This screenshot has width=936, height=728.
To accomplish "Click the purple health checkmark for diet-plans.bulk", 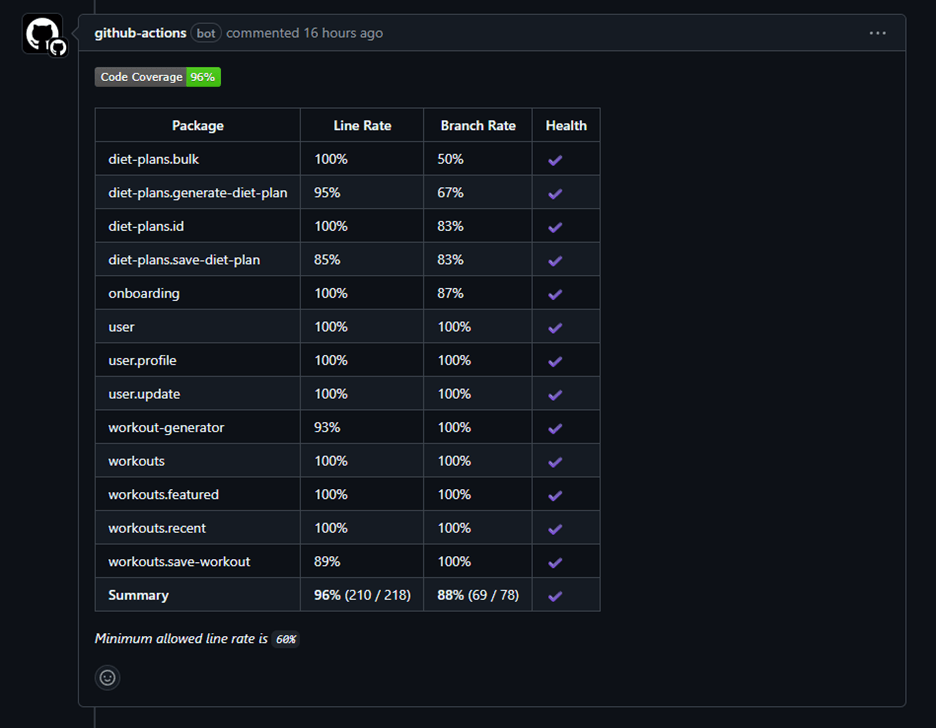I will 565,158.
